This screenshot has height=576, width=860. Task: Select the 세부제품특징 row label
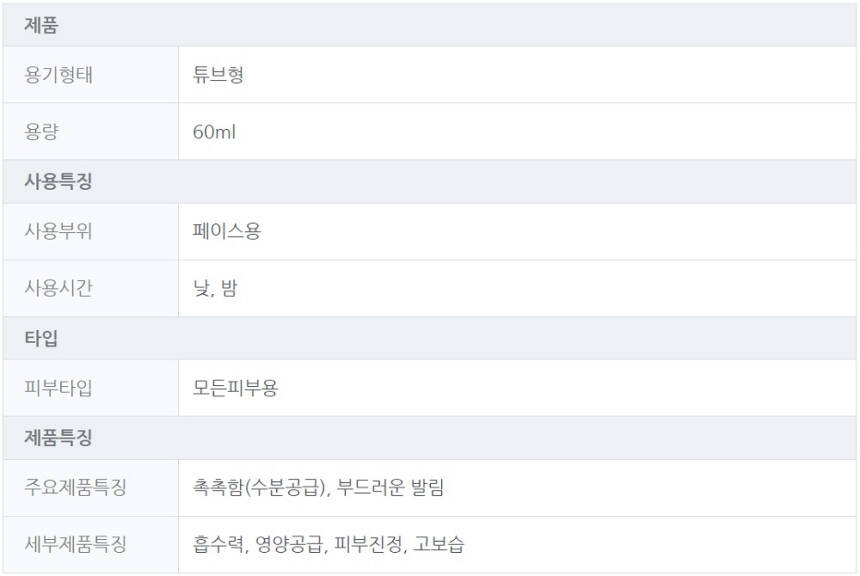[75, 545]
